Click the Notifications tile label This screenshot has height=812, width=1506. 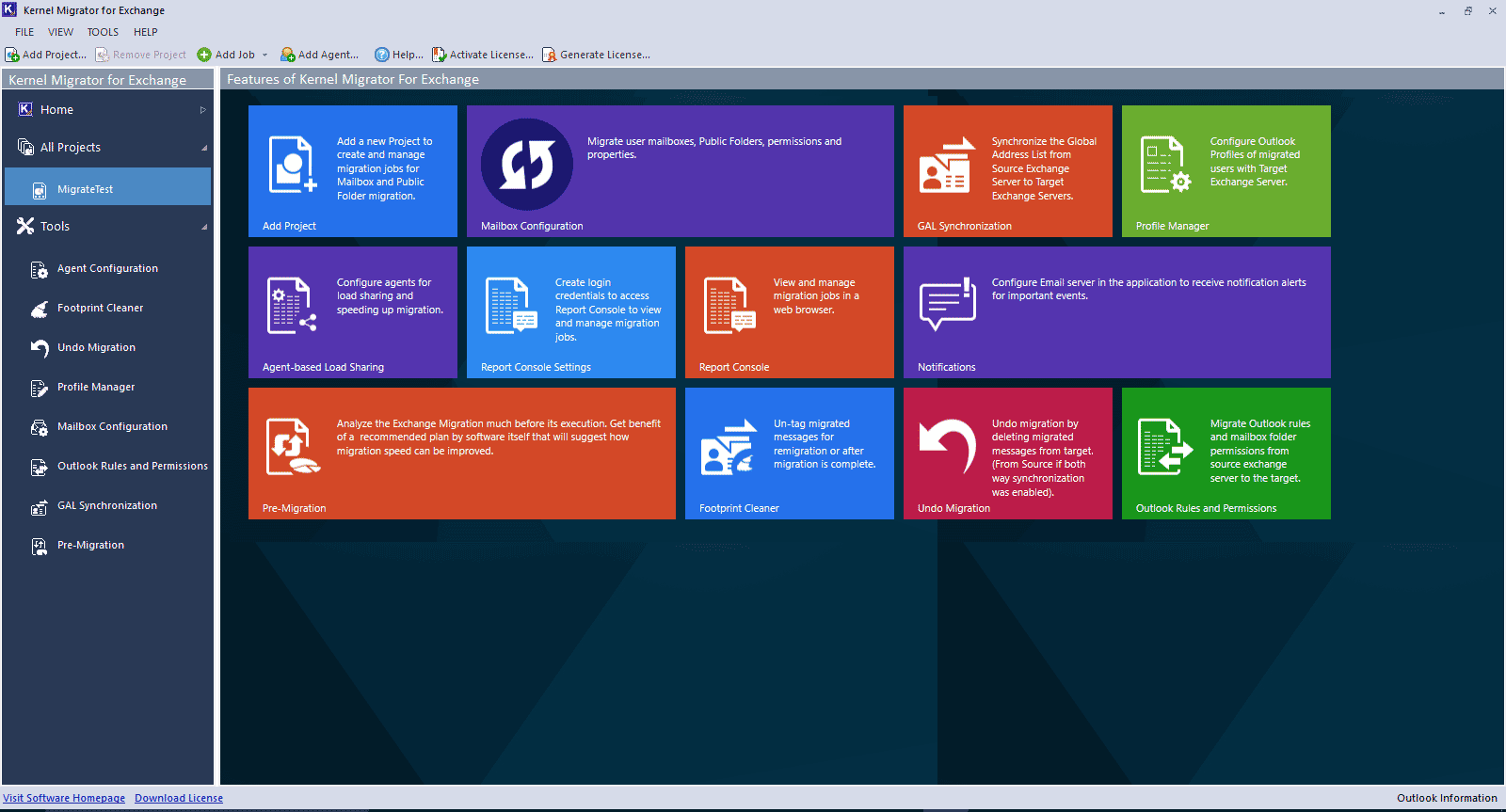[x=946, y=367]
